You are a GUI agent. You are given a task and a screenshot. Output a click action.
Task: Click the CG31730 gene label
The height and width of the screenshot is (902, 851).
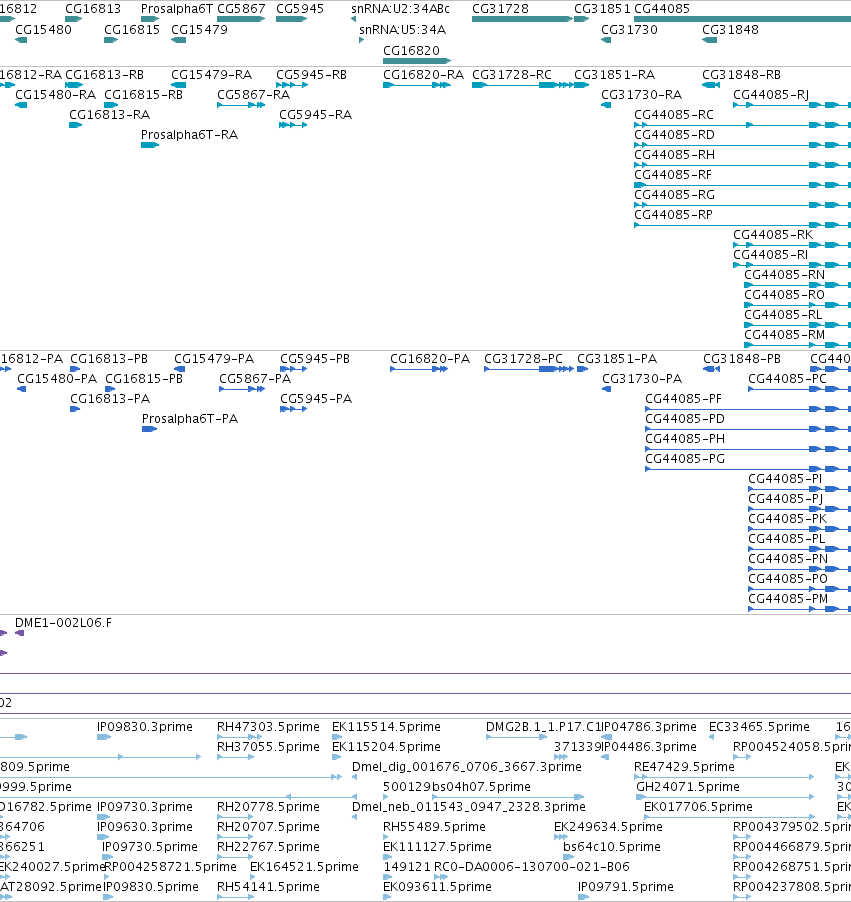[x=629, y=29]
